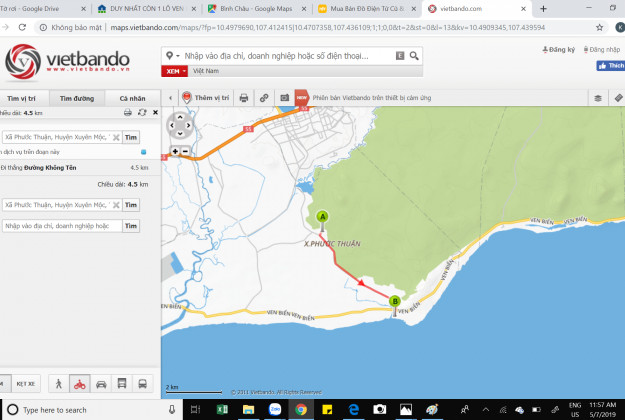Click the print map icon in toolbar
The height and width of the screenshot is (420, 625).
click(243, 98)
